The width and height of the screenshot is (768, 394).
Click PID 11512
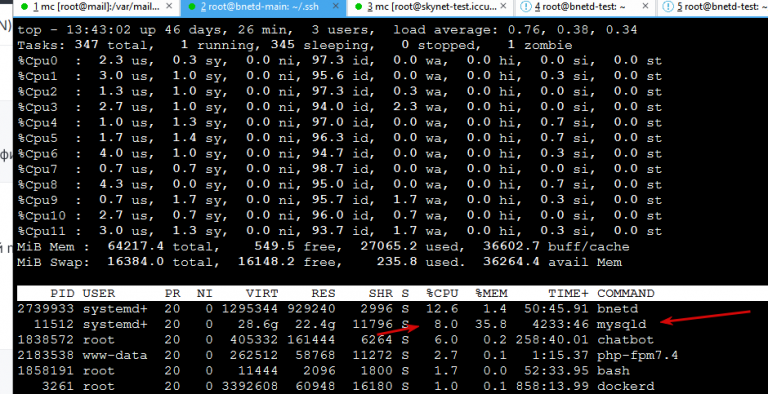coord(54,324)
